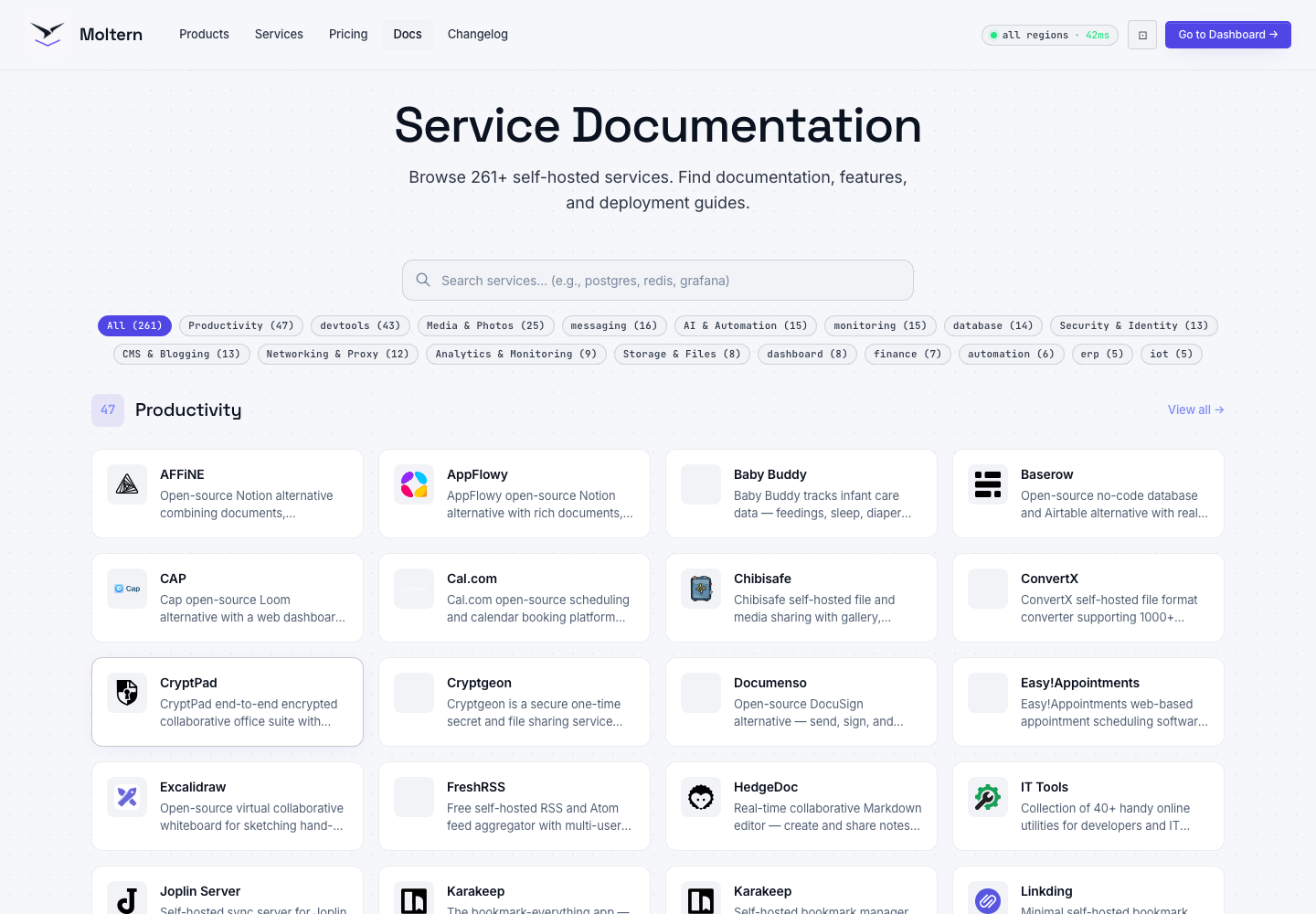The width and height of the screenshot is (1316, 914).
Task: Click View all Productivity link
Action: click(x=1195, y=409)
